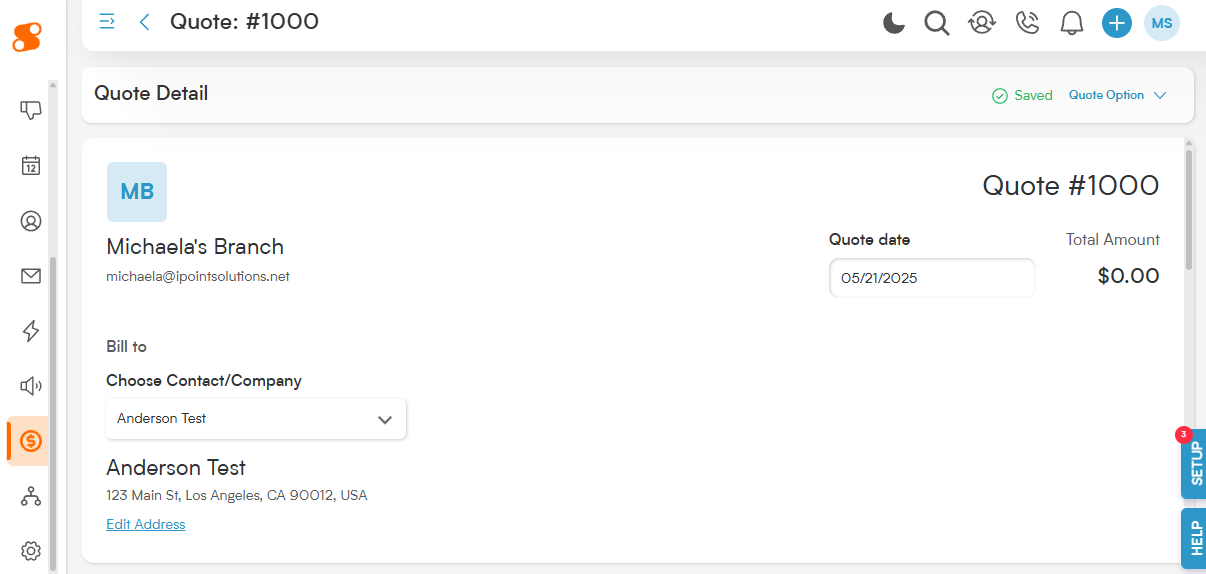Click the blue plus add button
Image resolution: width=1206 pixels, height=574 pixels.
click(x=1117, y=23)
